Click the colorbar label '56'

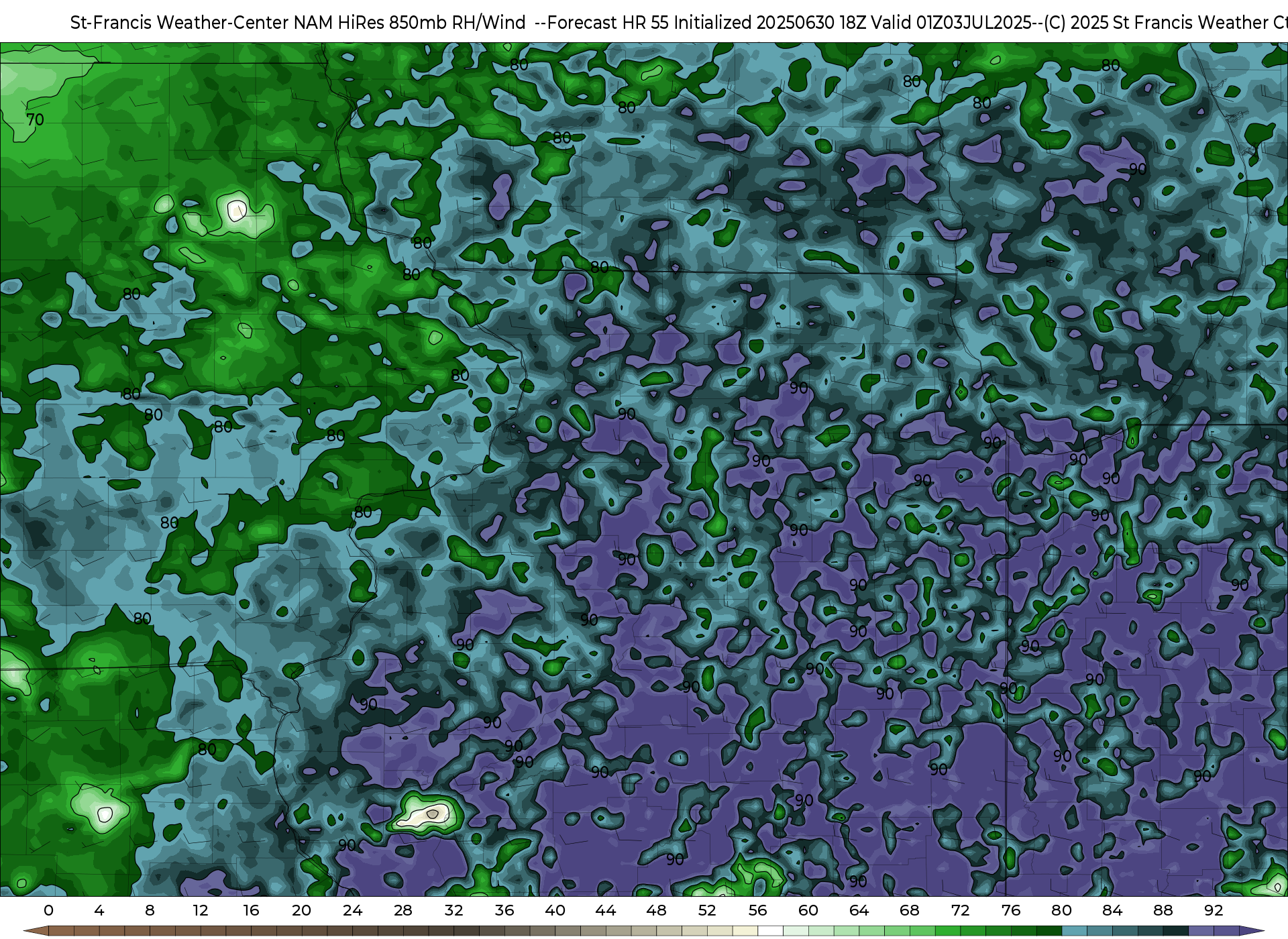tap(757, 910)
